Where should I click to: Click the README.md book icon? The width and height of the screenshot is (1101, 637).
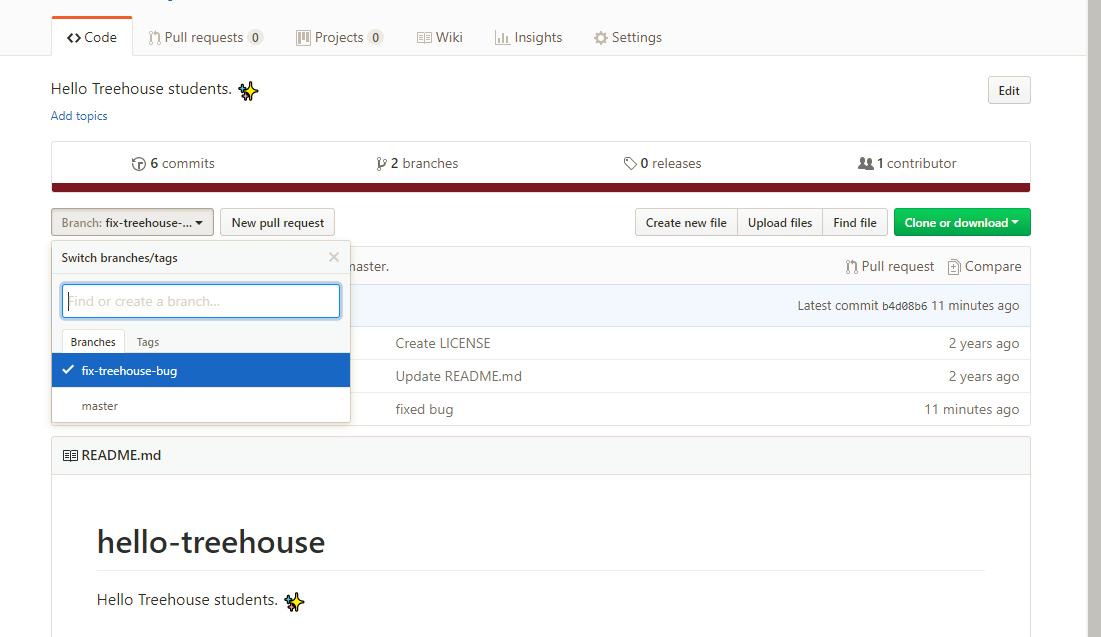coord(70,456)
